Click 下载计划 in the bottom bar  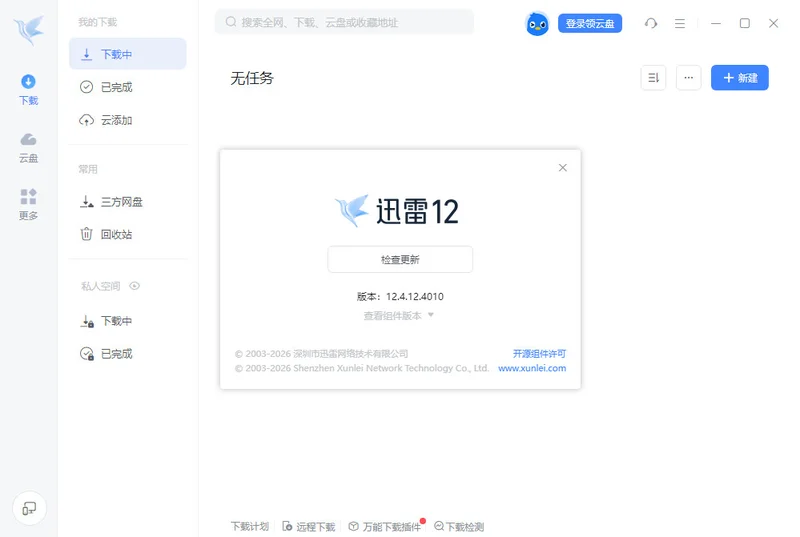249,526
